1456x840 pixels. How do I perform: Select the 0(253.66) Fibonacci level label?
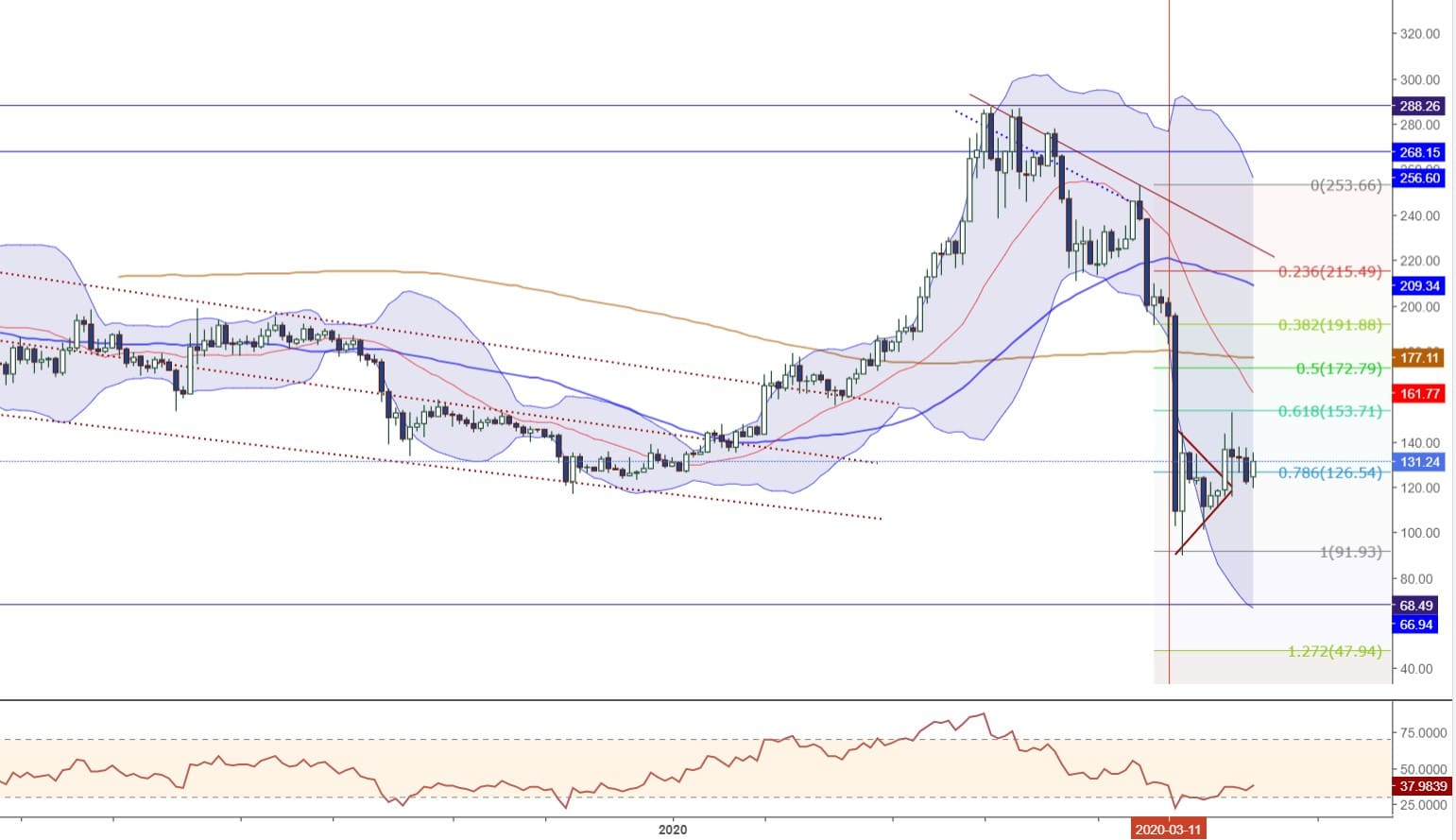coord(1345,185)
